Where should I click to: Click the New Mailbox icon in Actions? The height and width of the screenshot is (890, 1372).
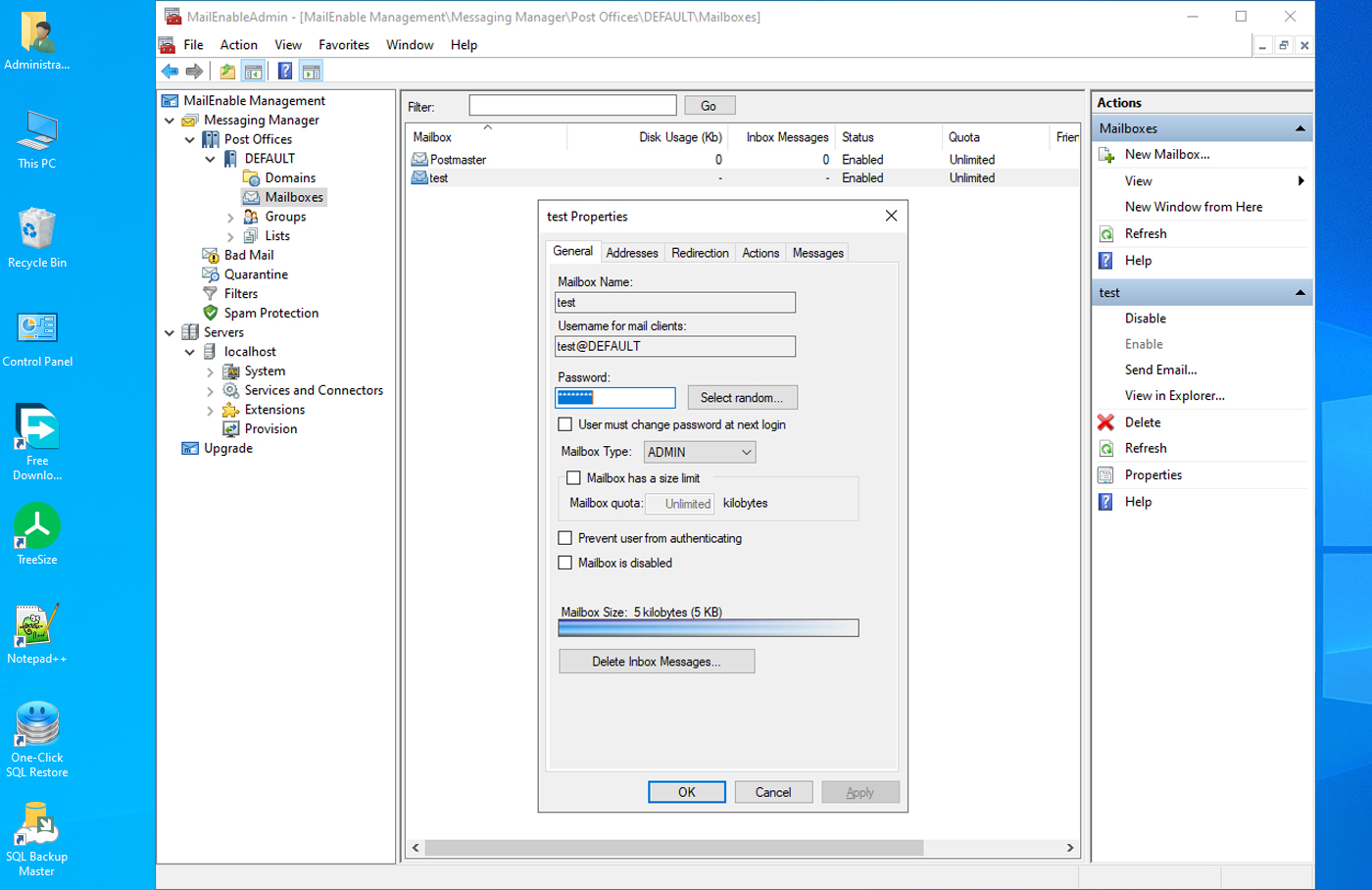click(1106, 155)
